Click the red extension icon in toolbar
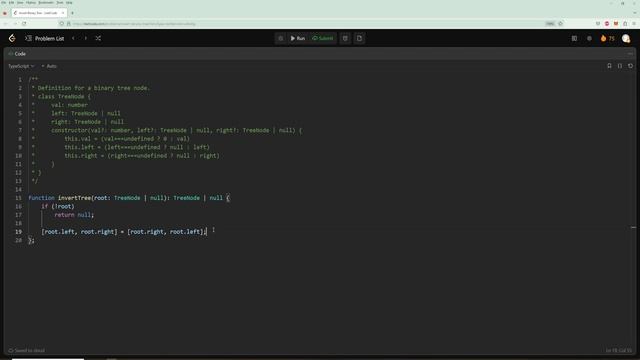The width and height of the screenshot is (640, 360). point(607,24)
